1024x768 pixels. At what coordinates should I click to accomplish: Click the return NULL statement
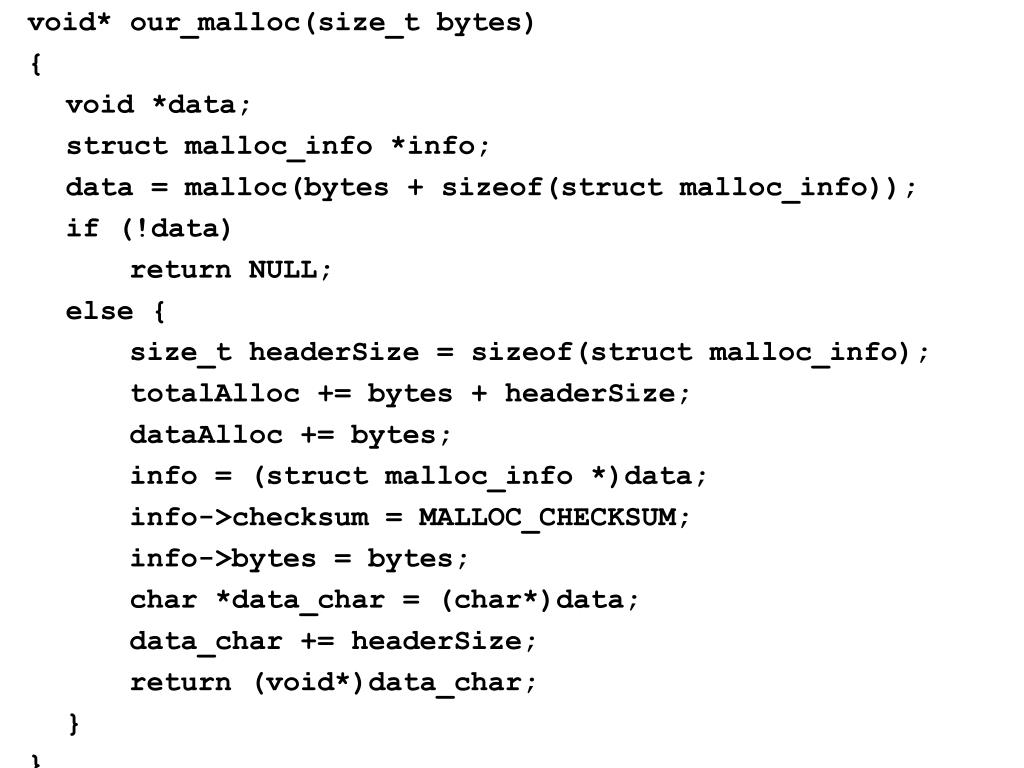point(231,270)
